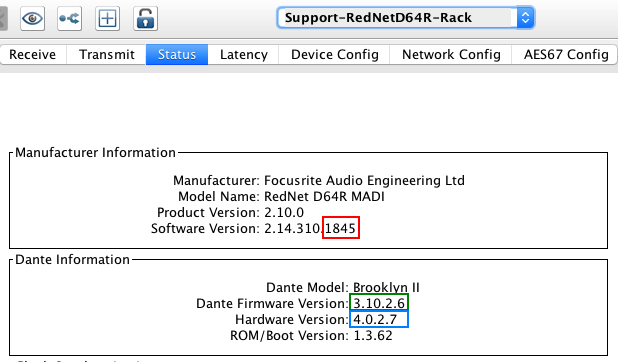
Task: Click the Manufacturer Information group heading
Action: point(95,153)
